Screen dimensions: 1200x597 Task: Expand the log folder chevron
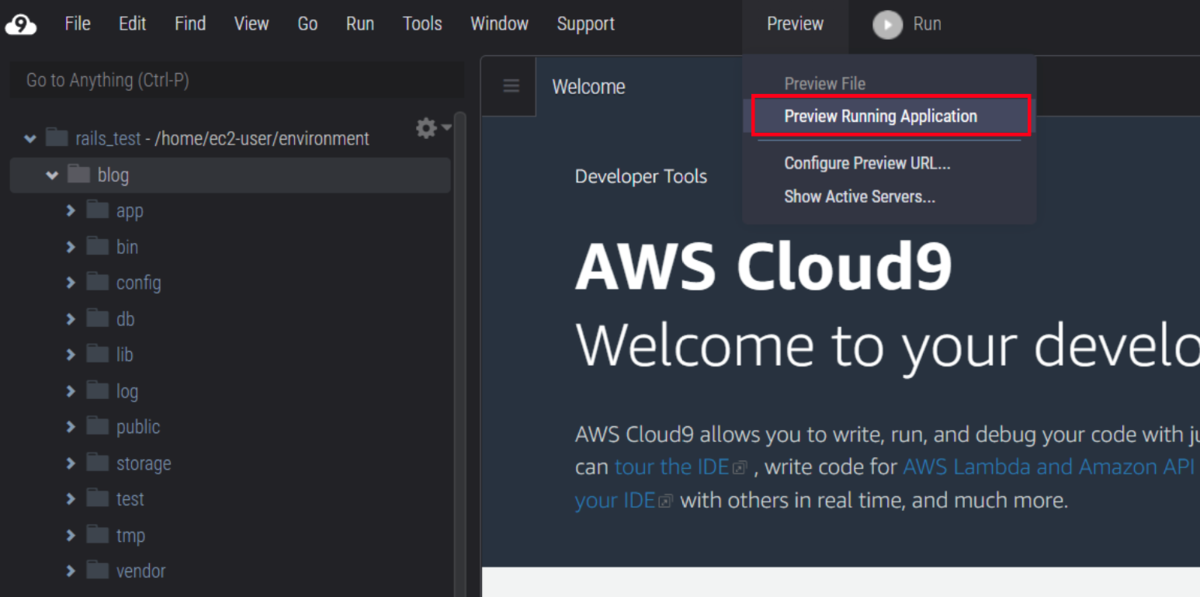click(x=71, y=390)
